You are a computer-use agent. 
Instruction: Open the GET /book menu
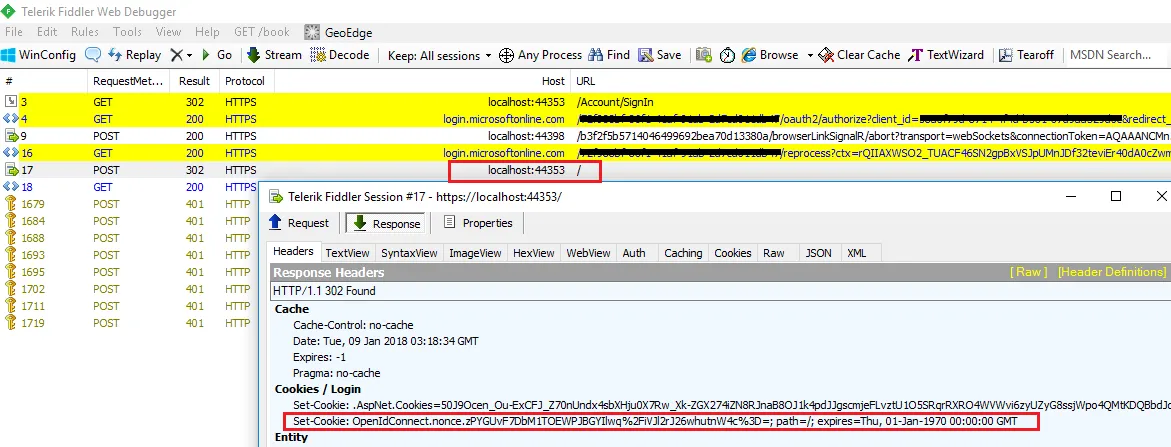(261, 32)
